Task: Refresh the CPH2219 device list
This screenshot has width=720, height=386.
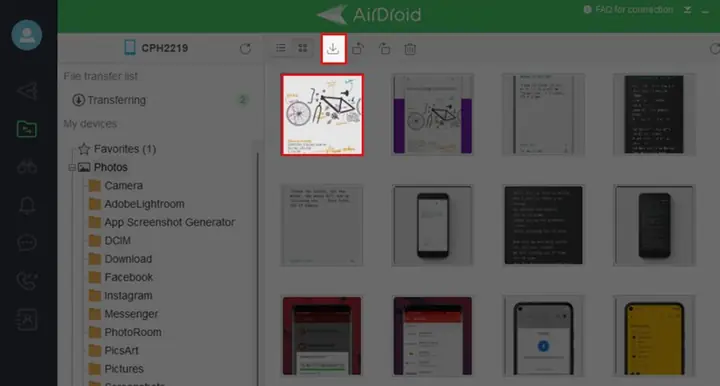Action: click(245, 49)
